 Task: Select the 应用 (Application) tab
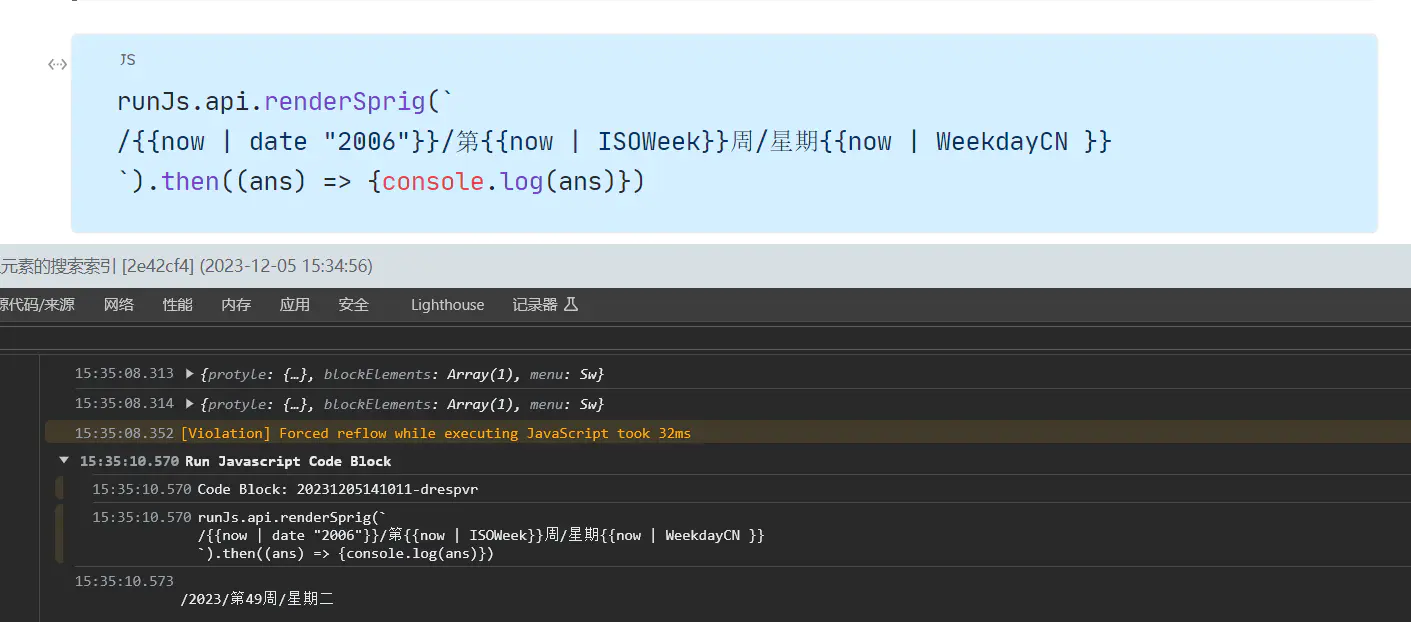[295, 305]
